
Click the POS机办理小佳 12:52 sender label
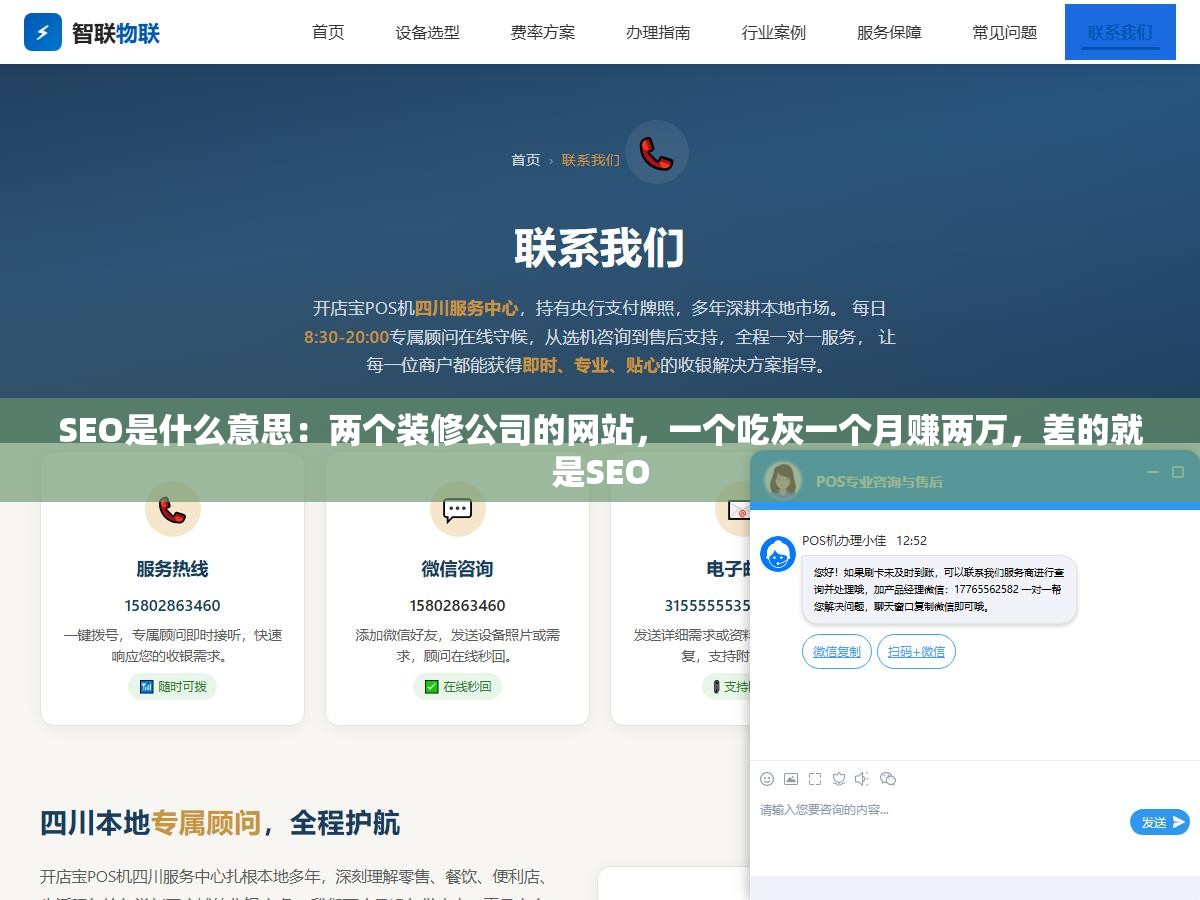pyautogui.click(x=864, y=540)
